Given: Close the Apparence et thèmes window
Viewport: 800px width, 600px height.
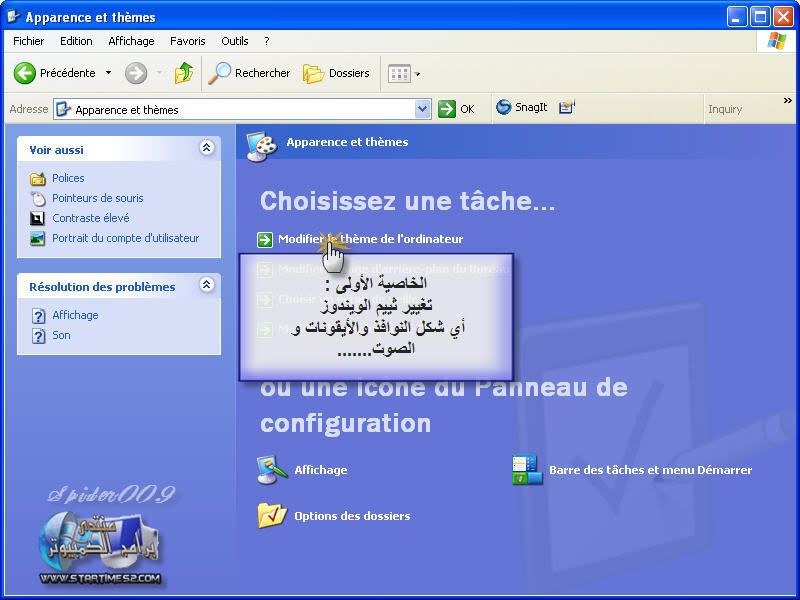Looking at the screenshot, I should [783, 17].
